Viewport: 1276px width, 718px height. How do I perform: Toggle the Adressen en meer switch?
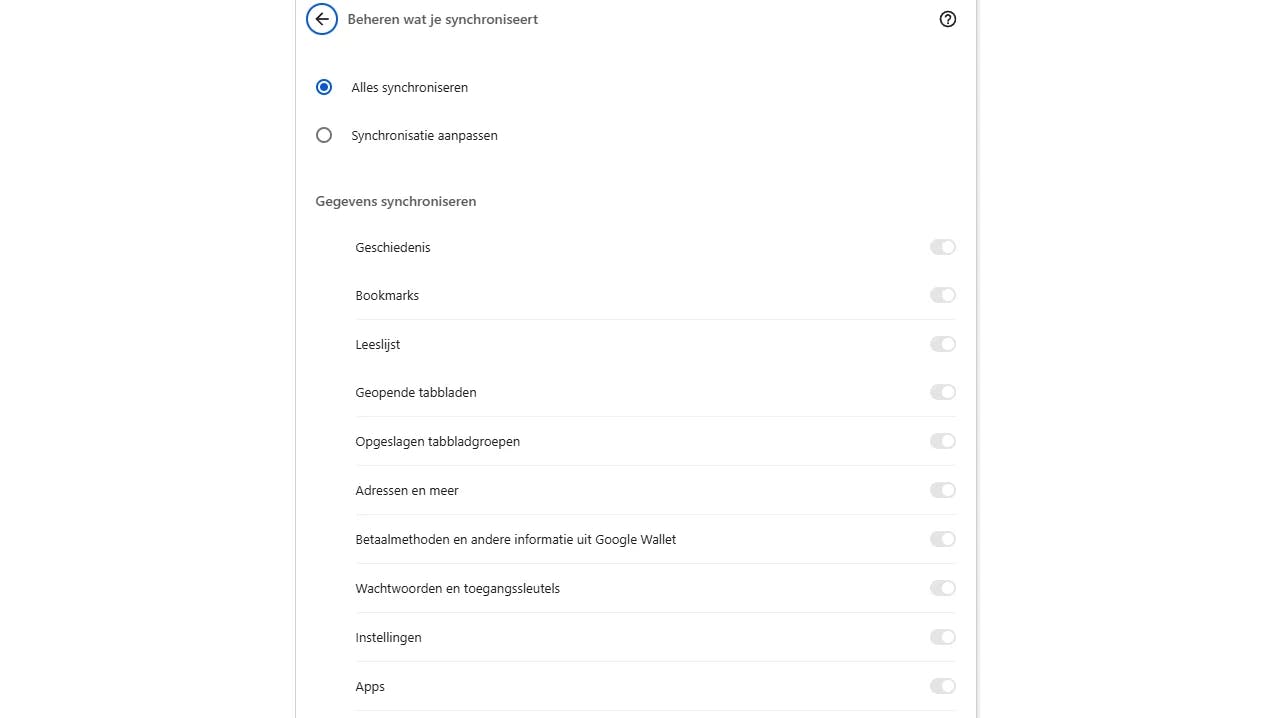click(x=942, y=490)
